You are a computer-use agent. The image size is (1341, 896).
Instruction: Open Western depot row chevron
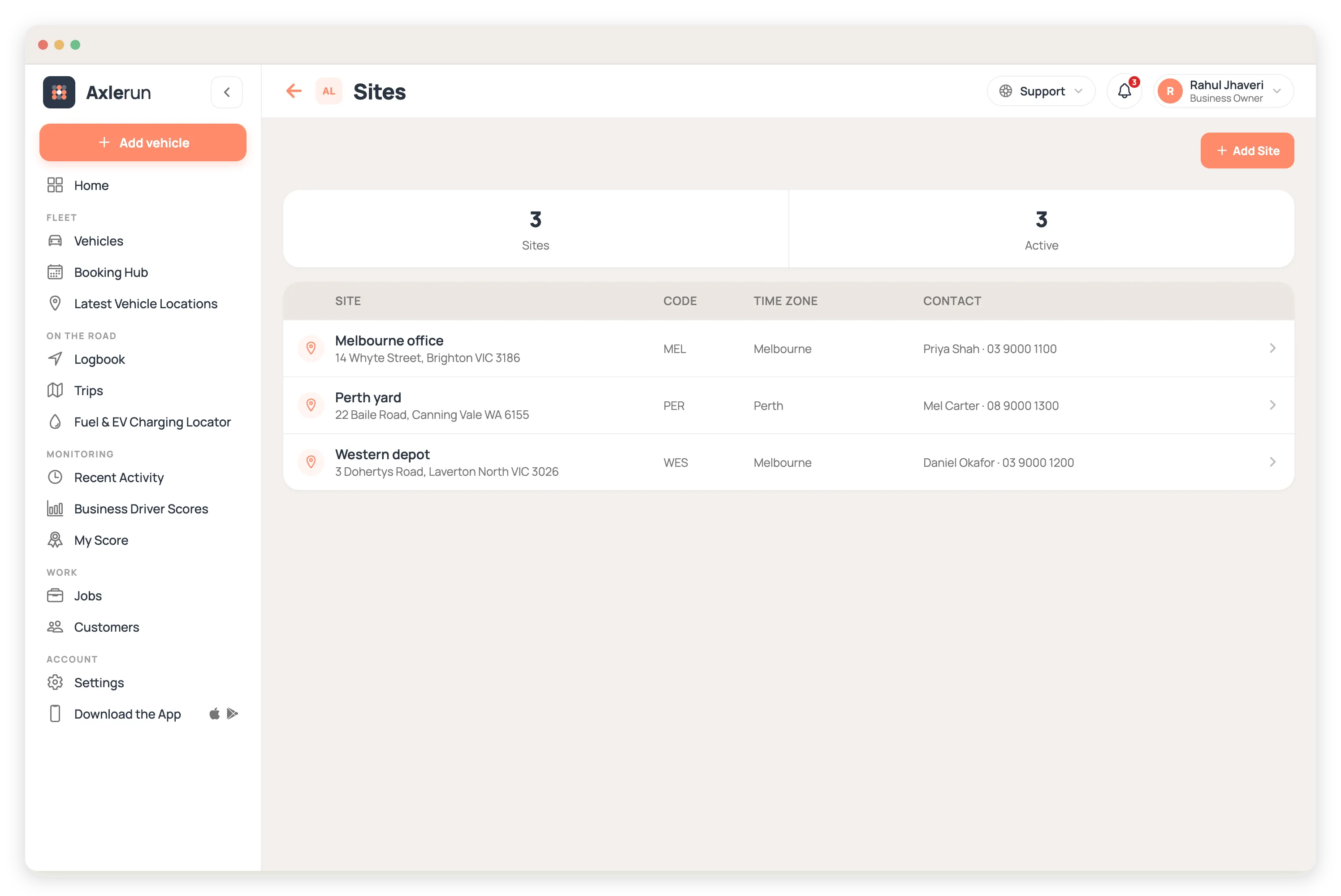[1272, 462]
